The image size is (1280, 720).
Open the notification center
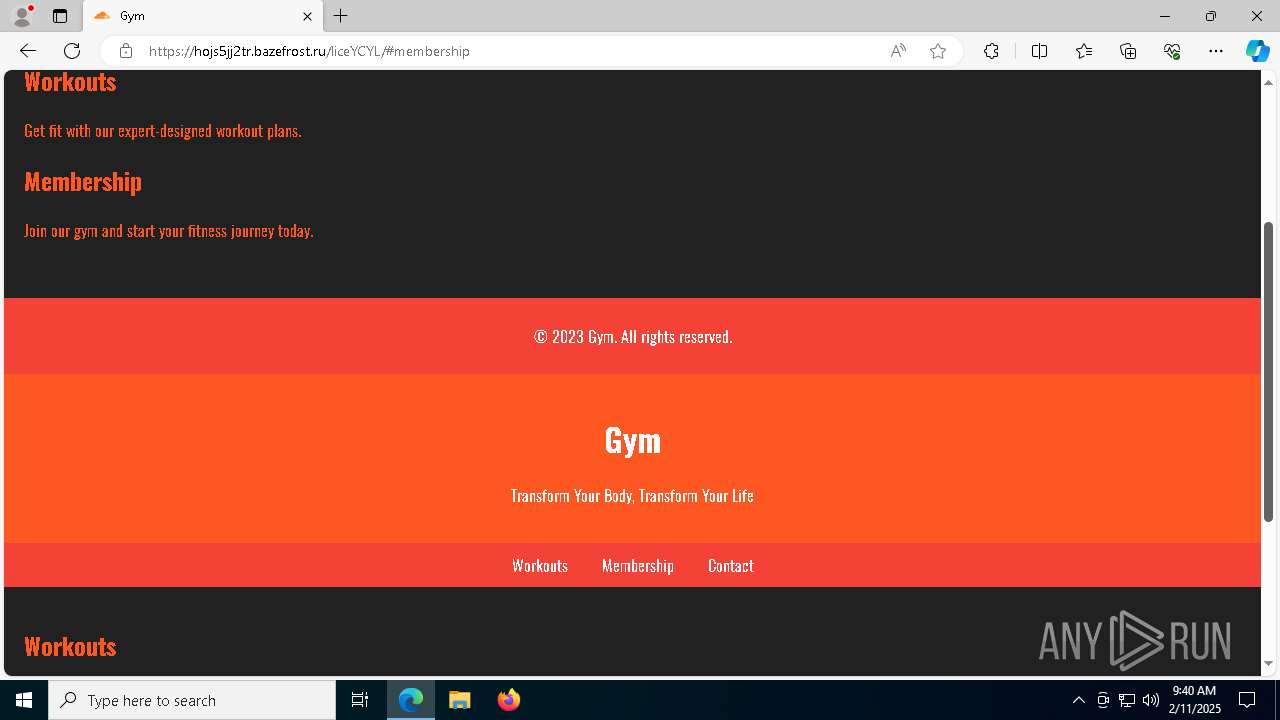1247,700
